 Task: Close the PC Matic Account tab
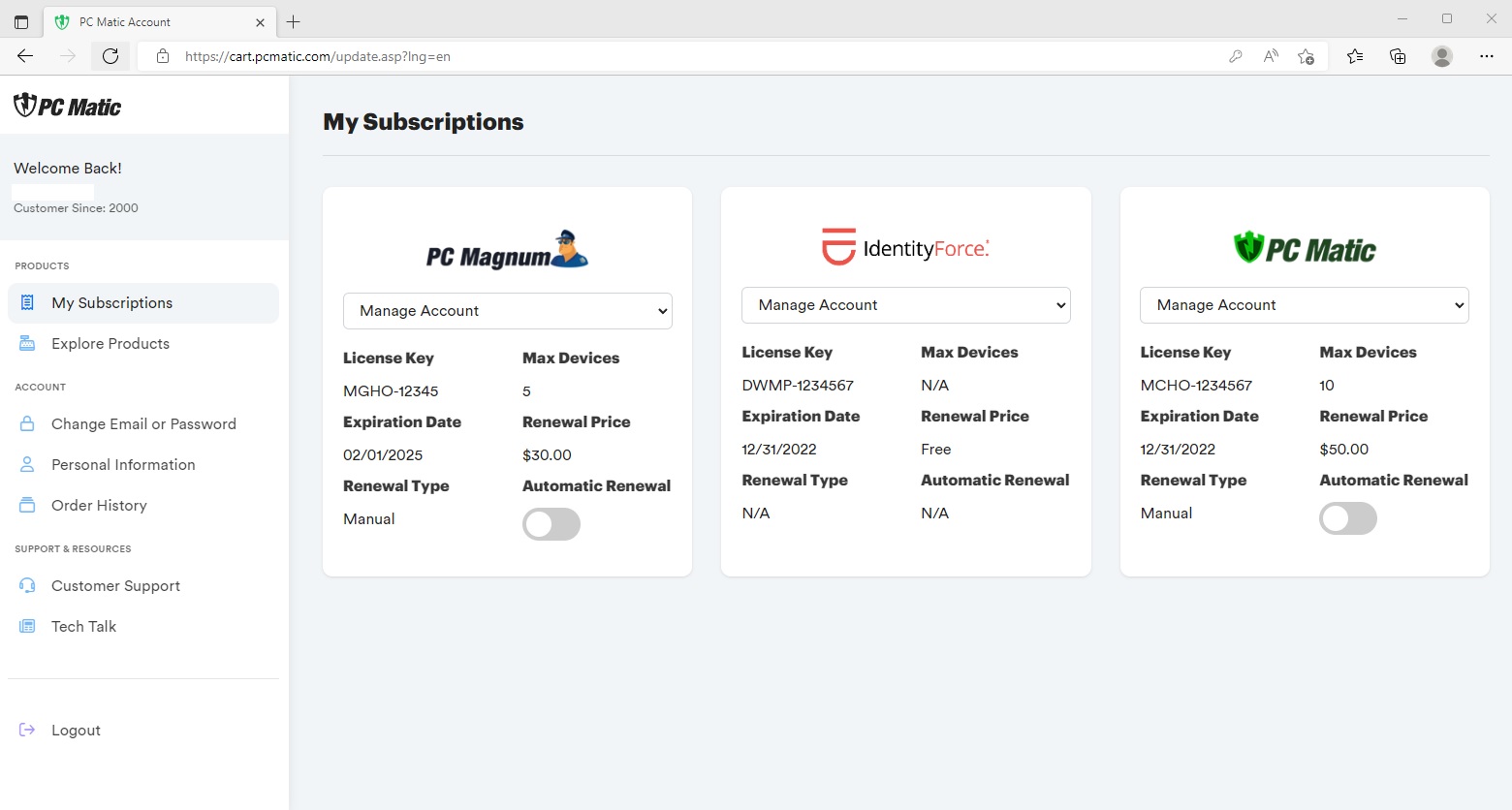tap(260, 21)
